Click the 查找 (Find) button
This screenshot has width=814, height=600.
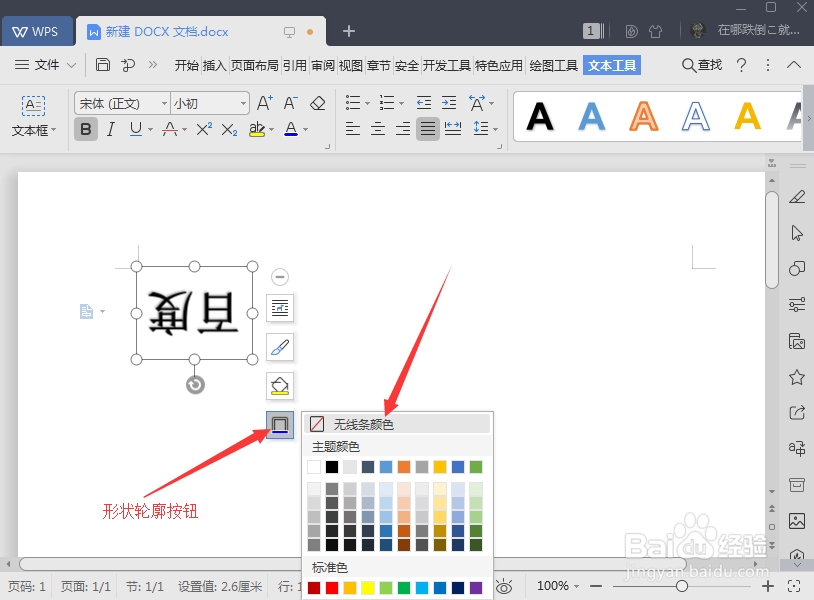[701, 65]
